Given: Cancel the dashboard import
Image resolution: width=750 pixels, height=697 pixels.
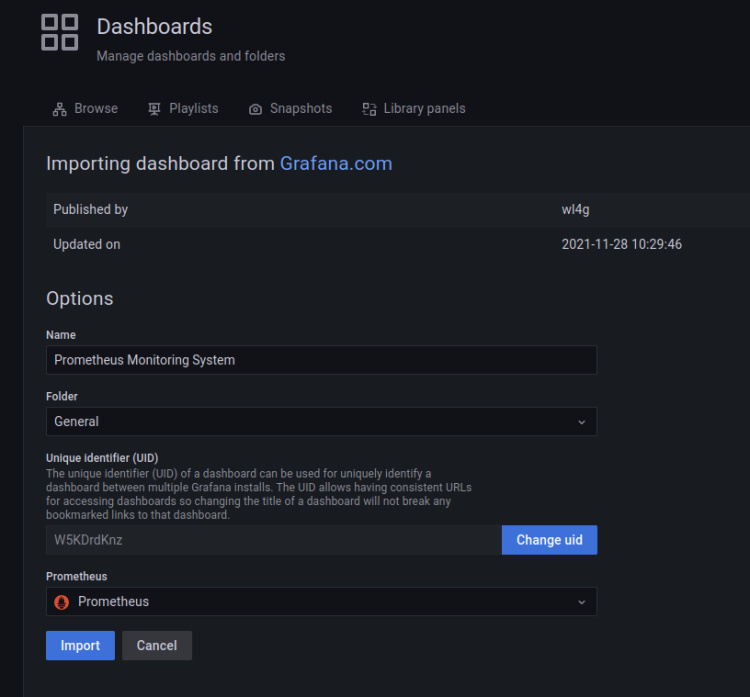Looking at the screenshot, I should coord(157,645).
